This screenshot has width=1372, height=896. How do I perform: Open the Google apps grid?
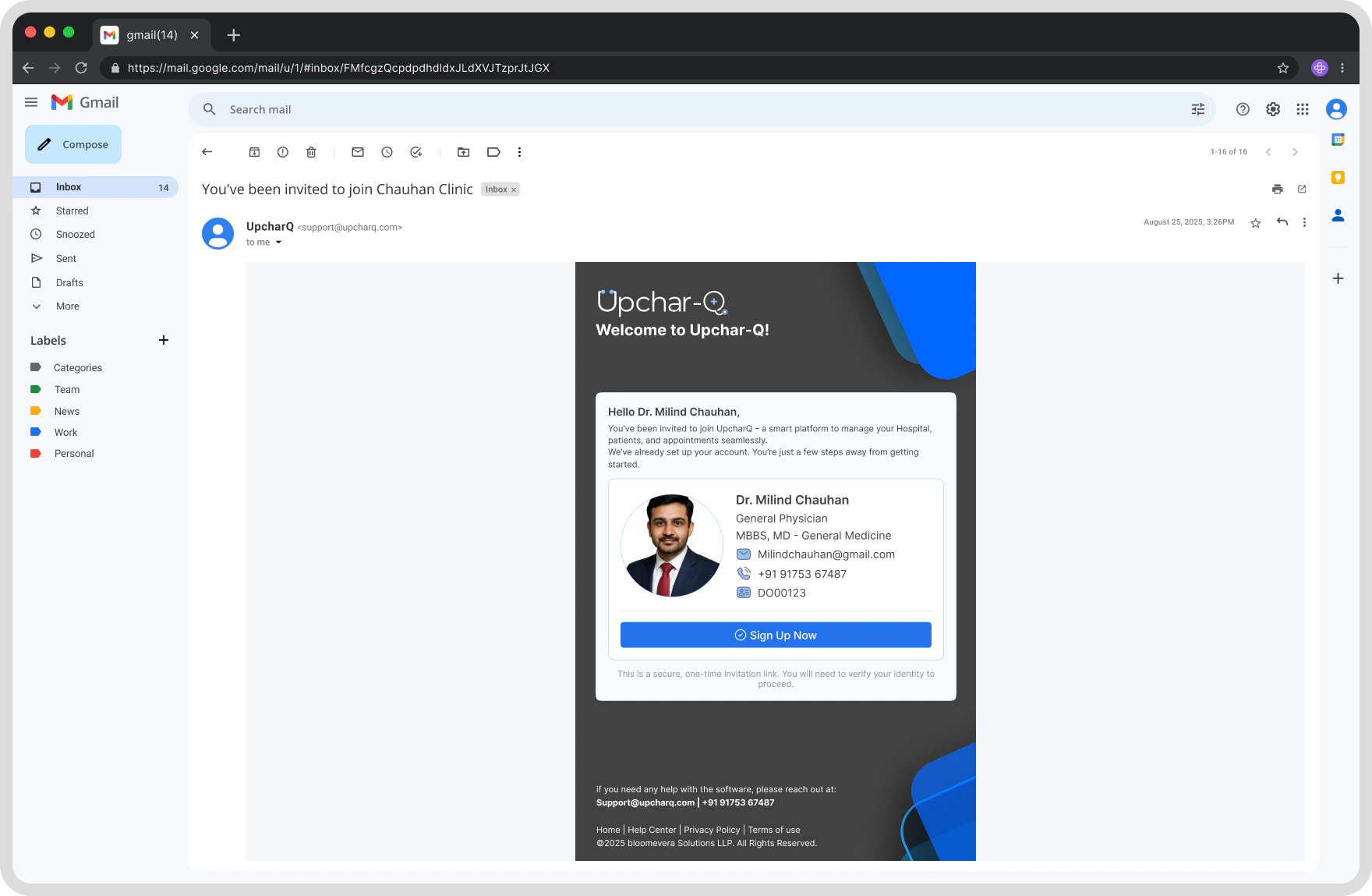pos(1303,109)
